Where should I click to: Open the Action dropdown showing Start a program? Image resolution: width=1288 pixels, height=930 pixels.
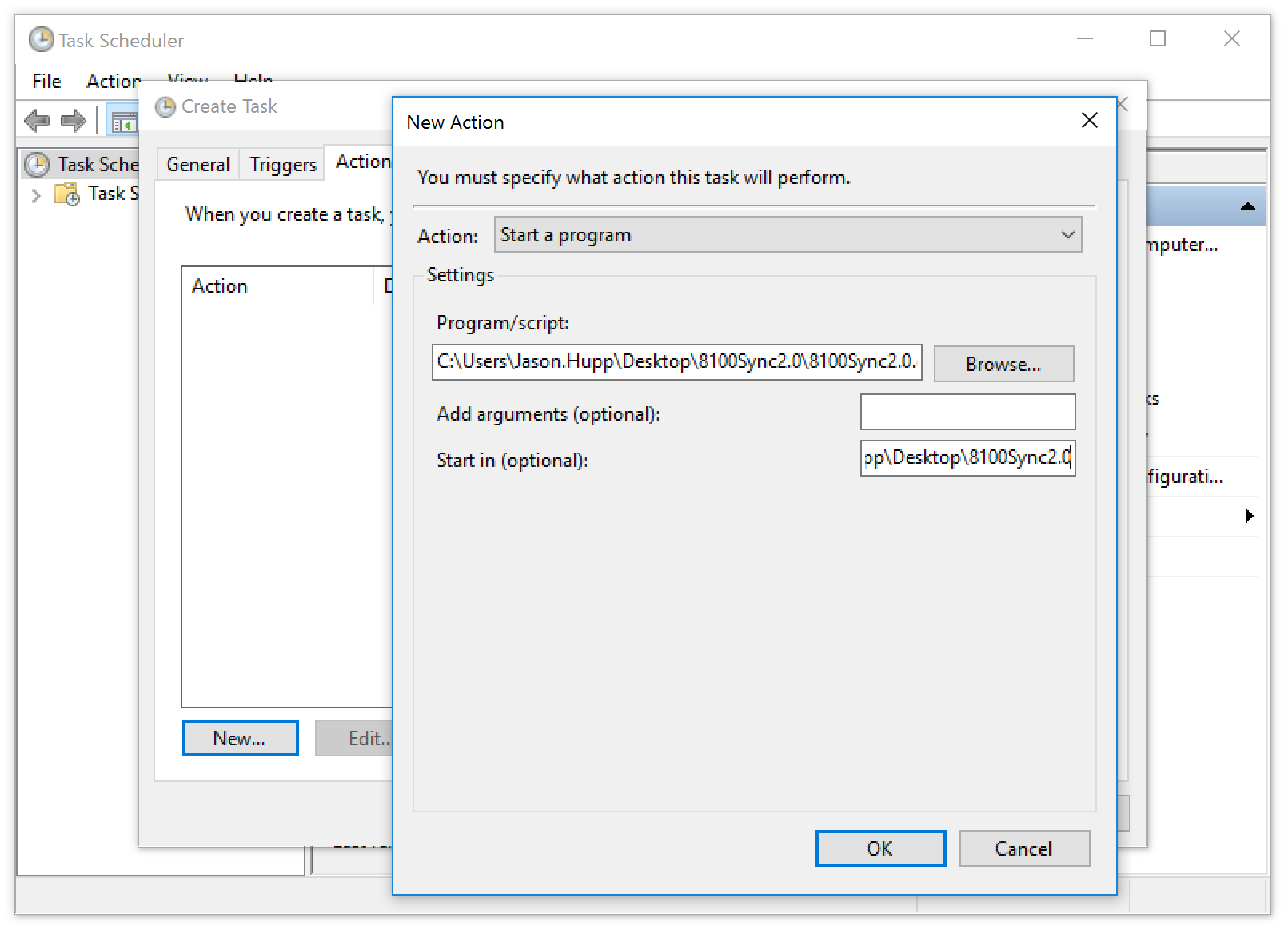pos(788,235)
